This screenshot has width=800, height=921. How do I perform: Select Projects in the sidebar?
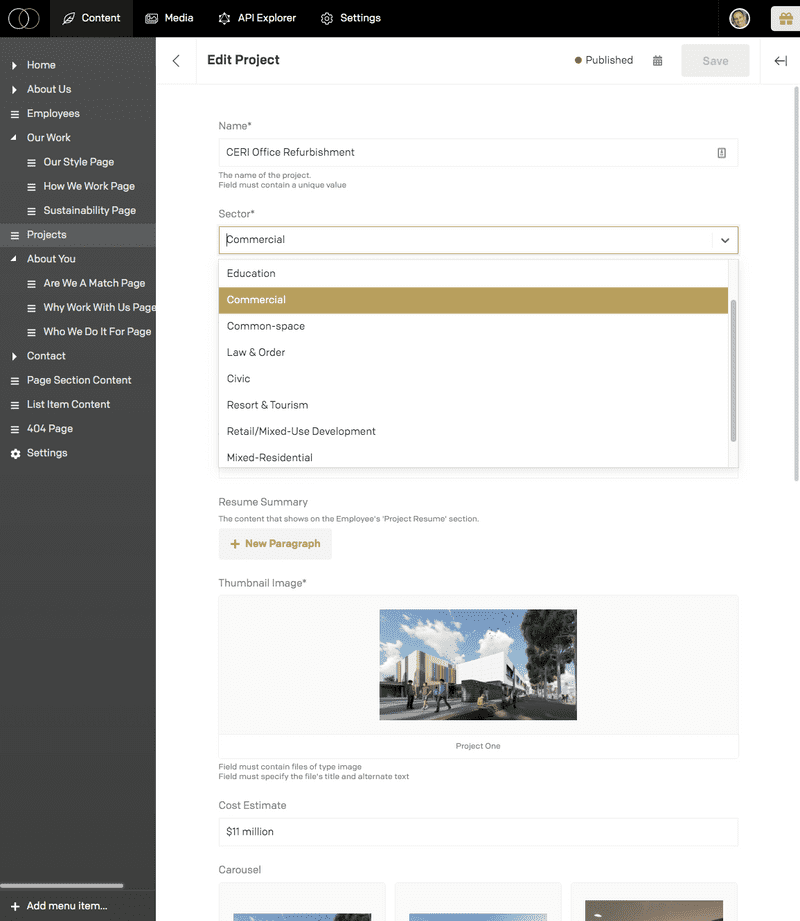click(x=78, y=234)
